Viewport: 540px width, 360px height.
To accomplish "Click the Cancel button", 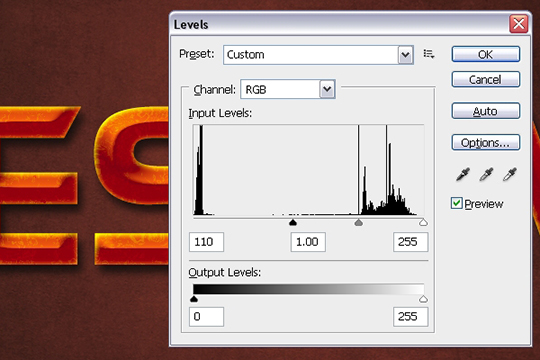I will tap(486, 80).
